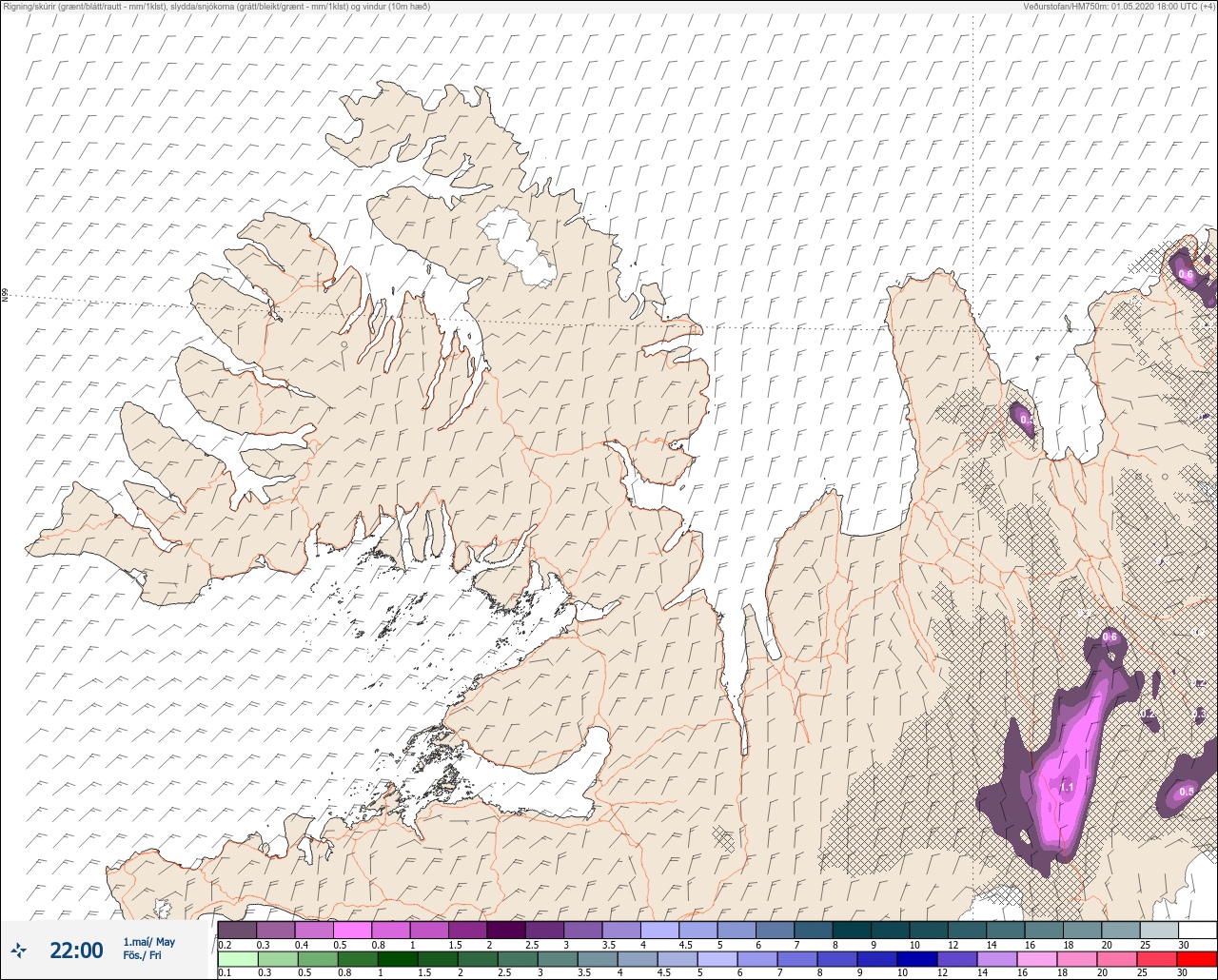Select the light lavender 4 swatch, upper legend
Image resolution: width=1218 pixels, height=980 pixels.
[x=659, y=930]
